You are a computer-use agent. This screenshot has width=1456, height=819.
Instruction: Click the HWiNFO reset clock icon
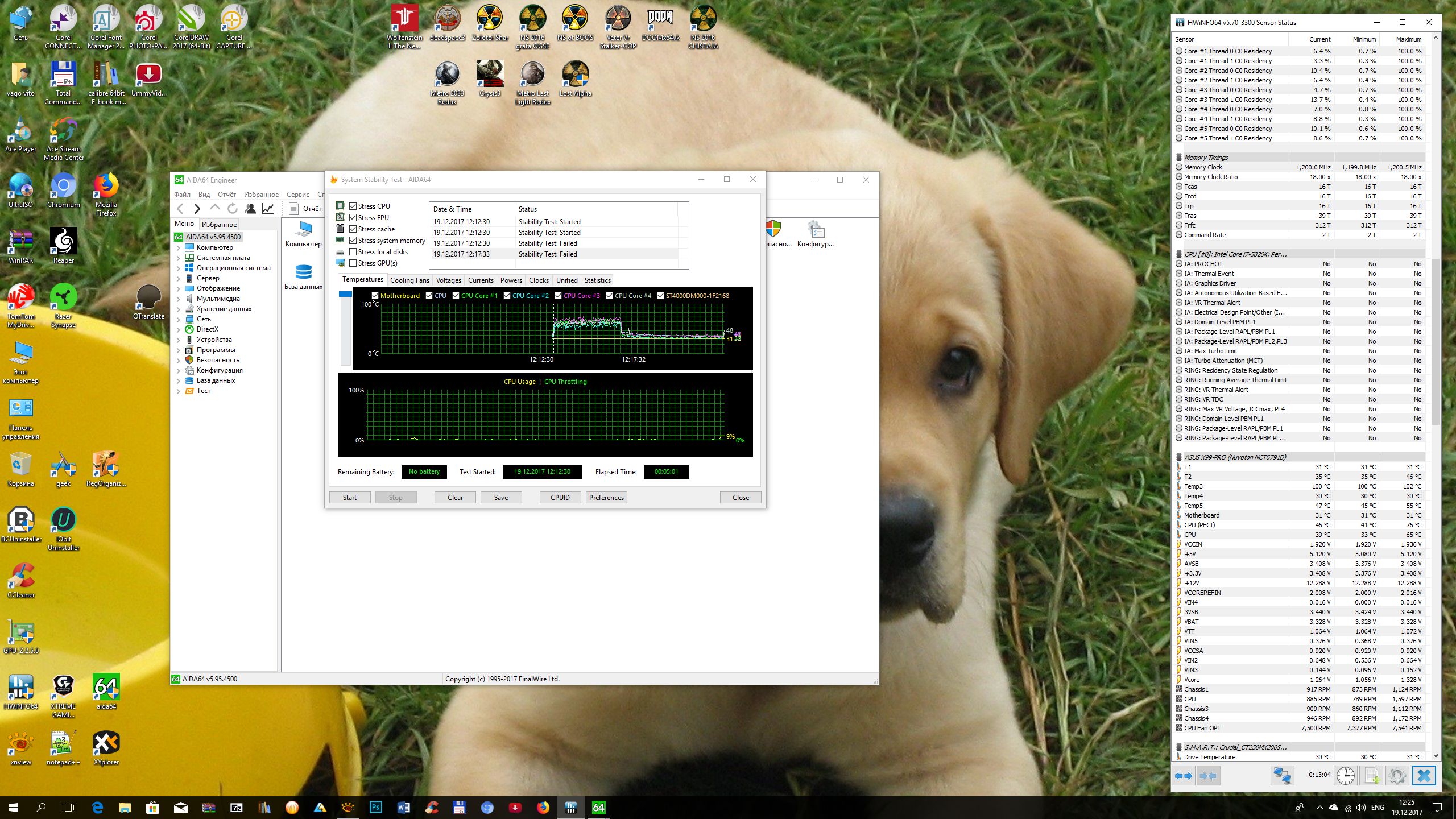click(x=1346, y=775)
